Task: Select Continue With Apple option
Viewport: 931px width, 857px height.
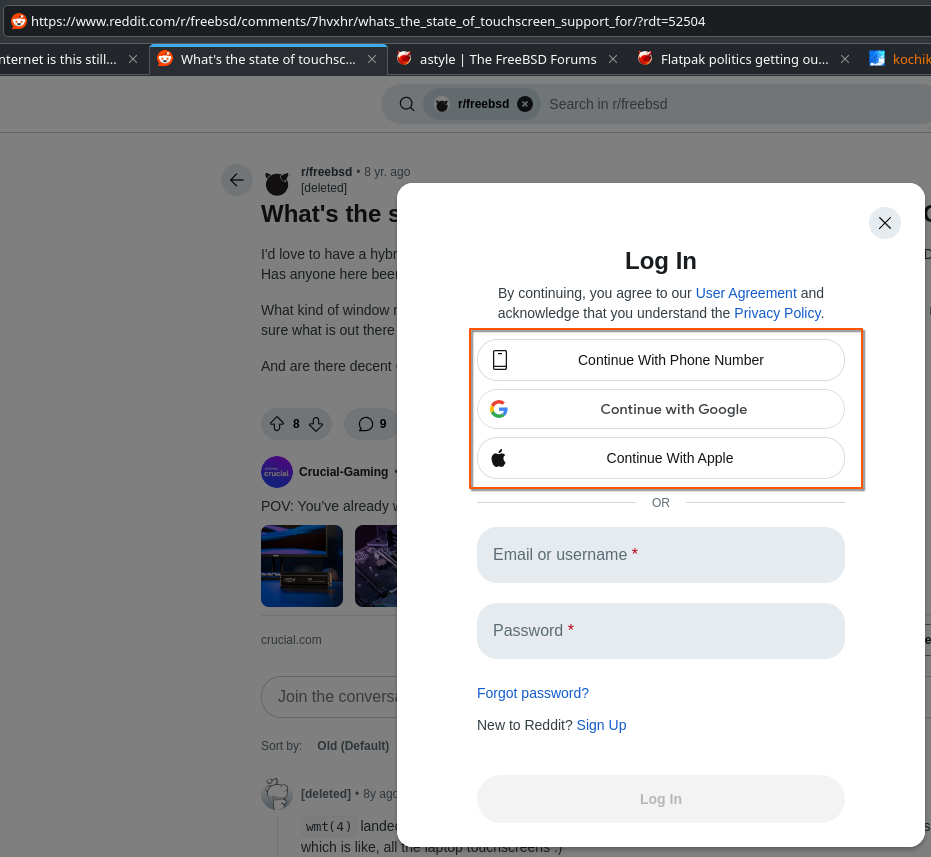Action: 660,458
